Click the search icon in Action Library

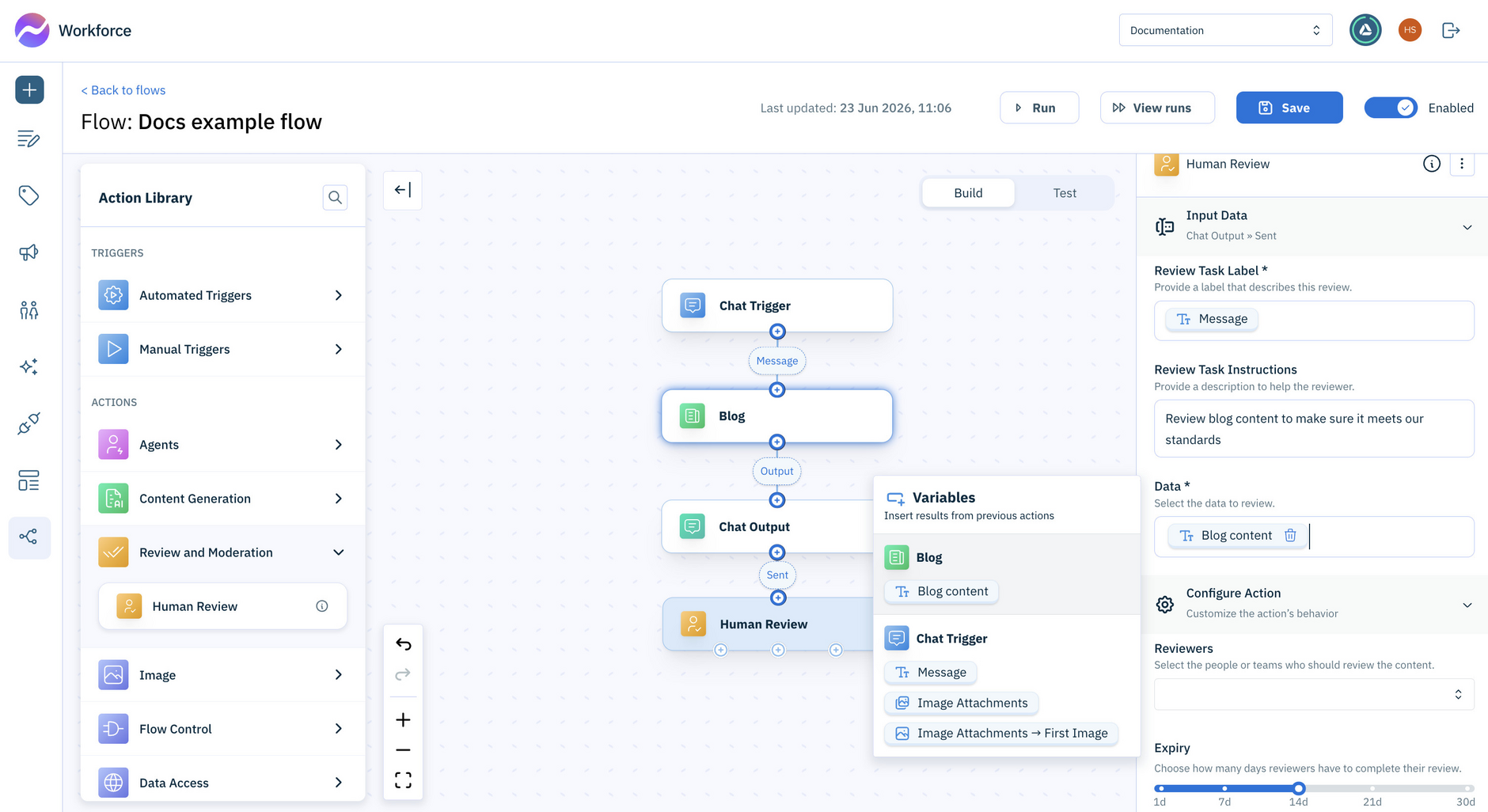pyautogui.click(x=335, y=197)
